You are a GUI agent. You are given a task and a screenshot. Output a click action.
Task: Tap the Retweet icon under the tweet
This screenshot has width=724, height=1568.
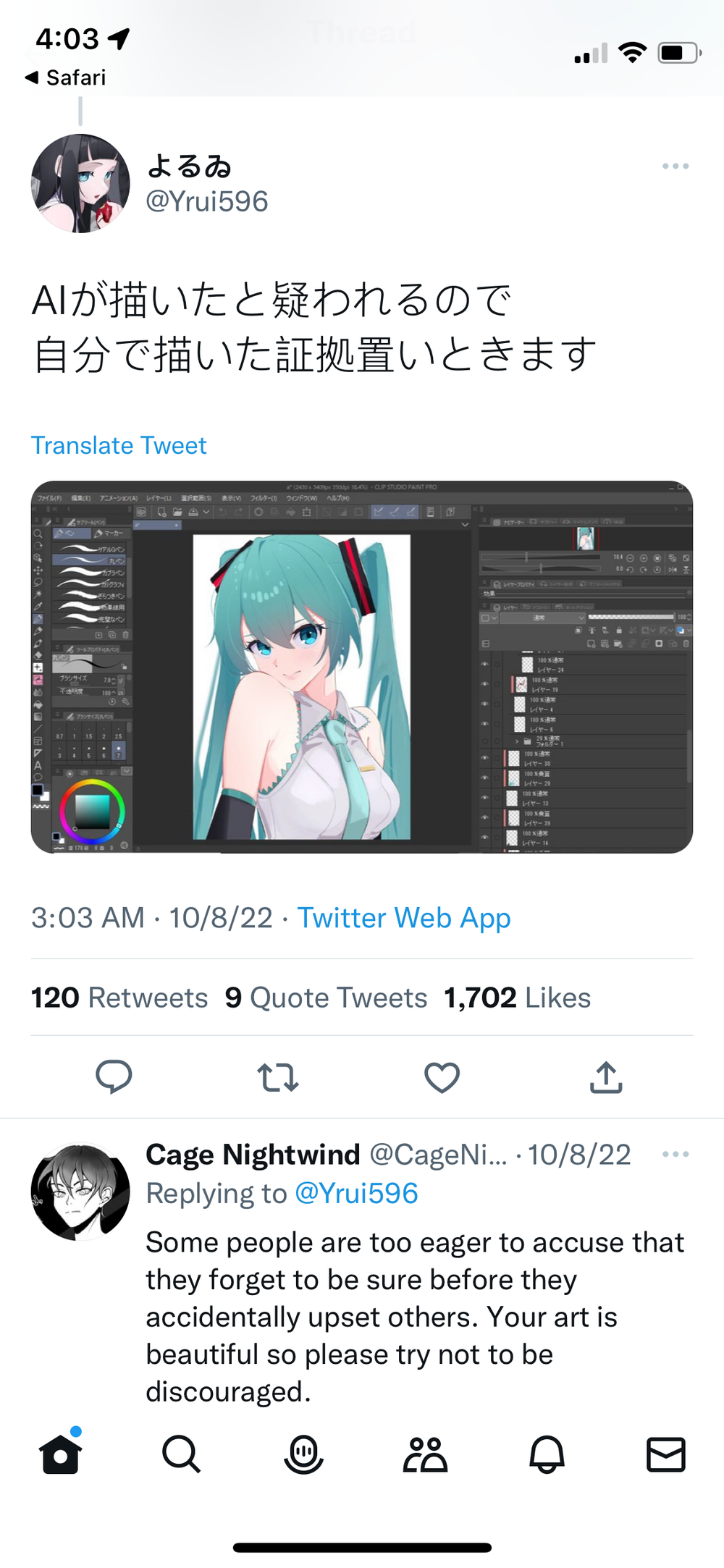pos(277,1076)
